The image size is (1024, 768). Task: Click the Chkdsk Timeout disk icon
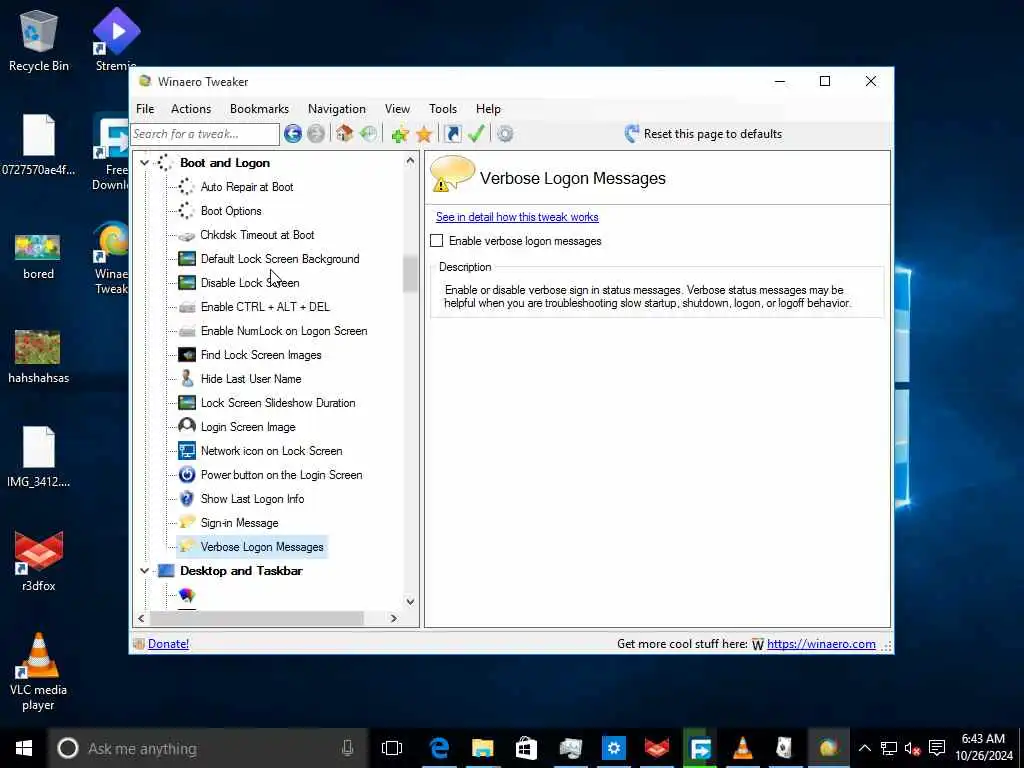pyautogui.click(x=186, y=235)
